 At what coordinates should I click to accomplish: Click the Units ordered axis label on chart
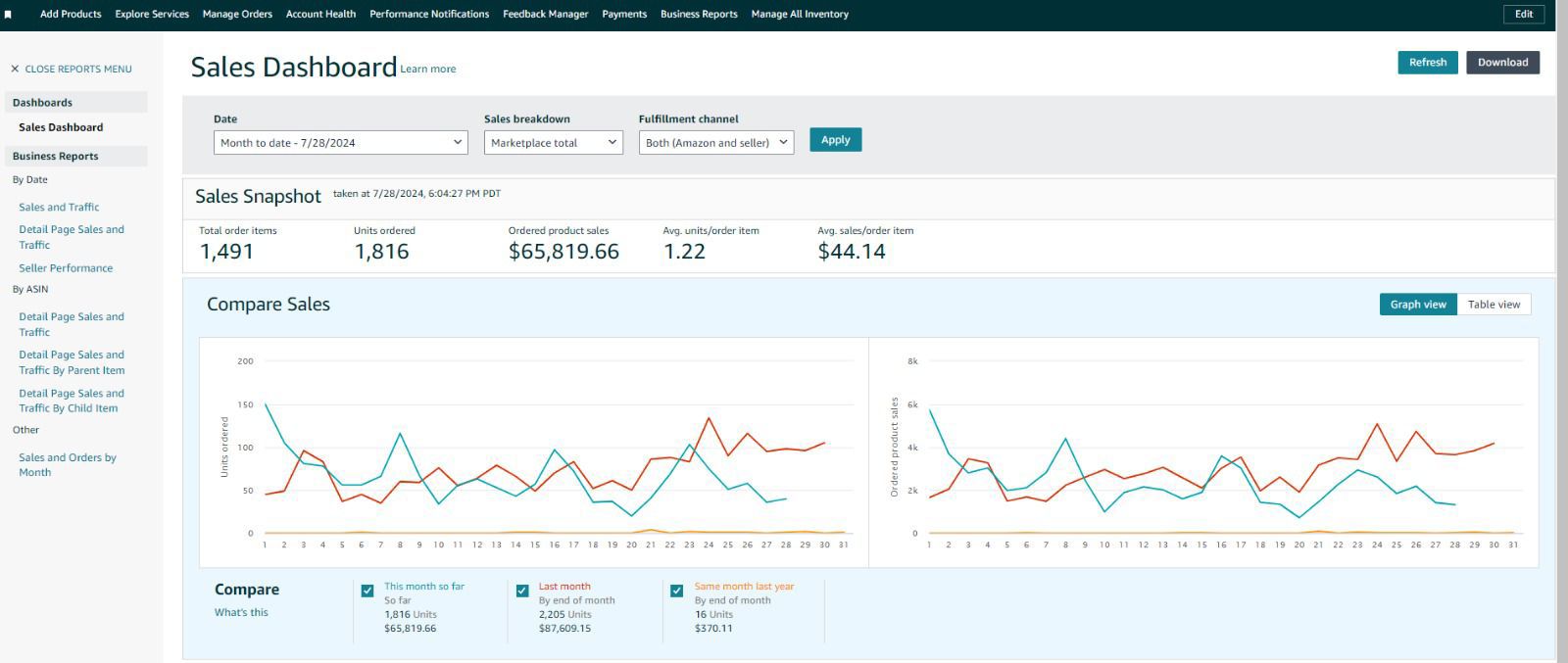(x=224, y=448)
